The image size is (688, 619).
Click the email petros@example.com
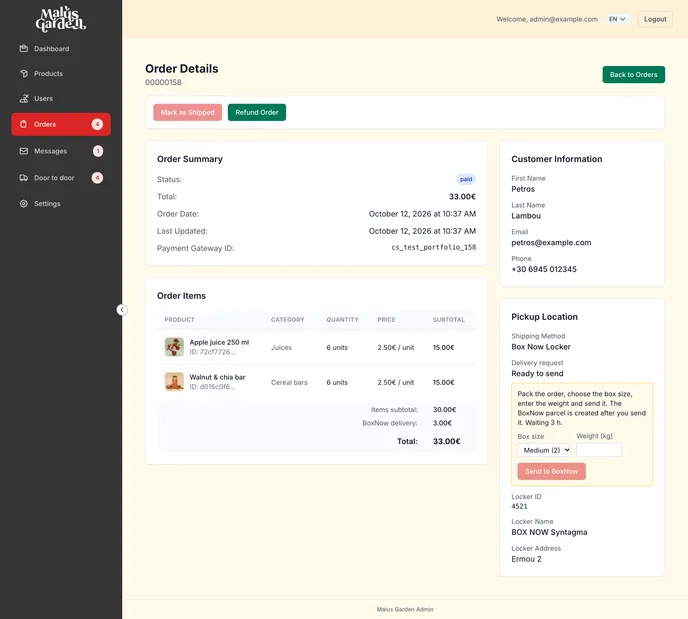tap(551, 243)
